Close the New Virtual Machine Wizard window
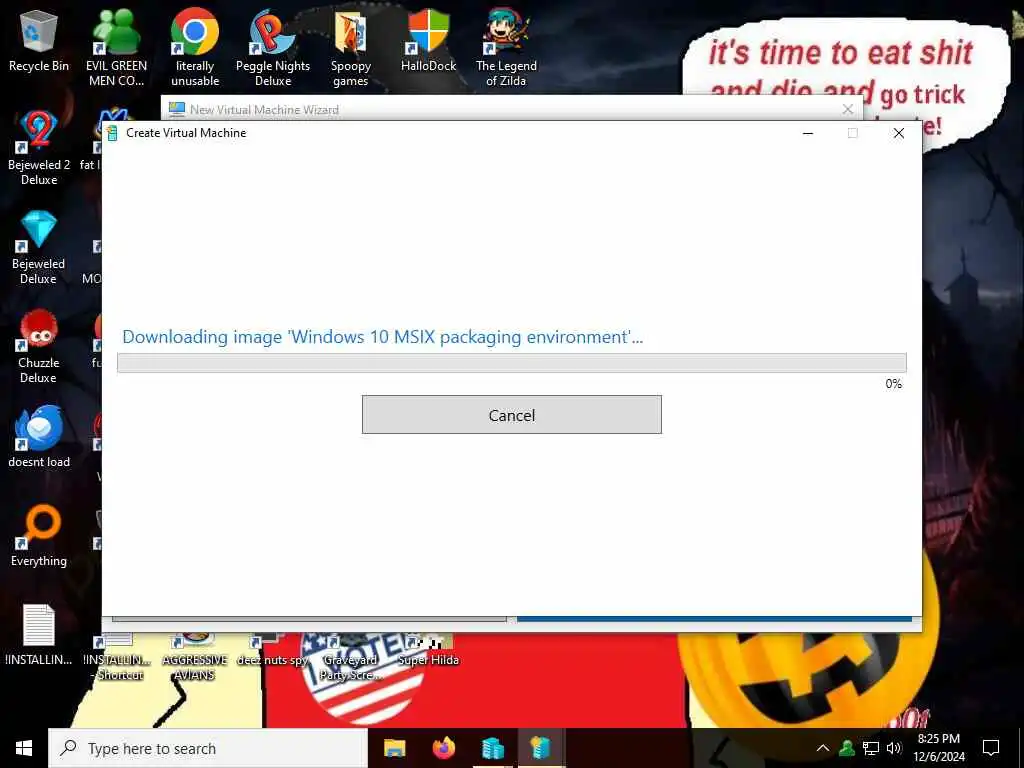The width and height of the screenshot is (1024, 768). tap(848, 109)
